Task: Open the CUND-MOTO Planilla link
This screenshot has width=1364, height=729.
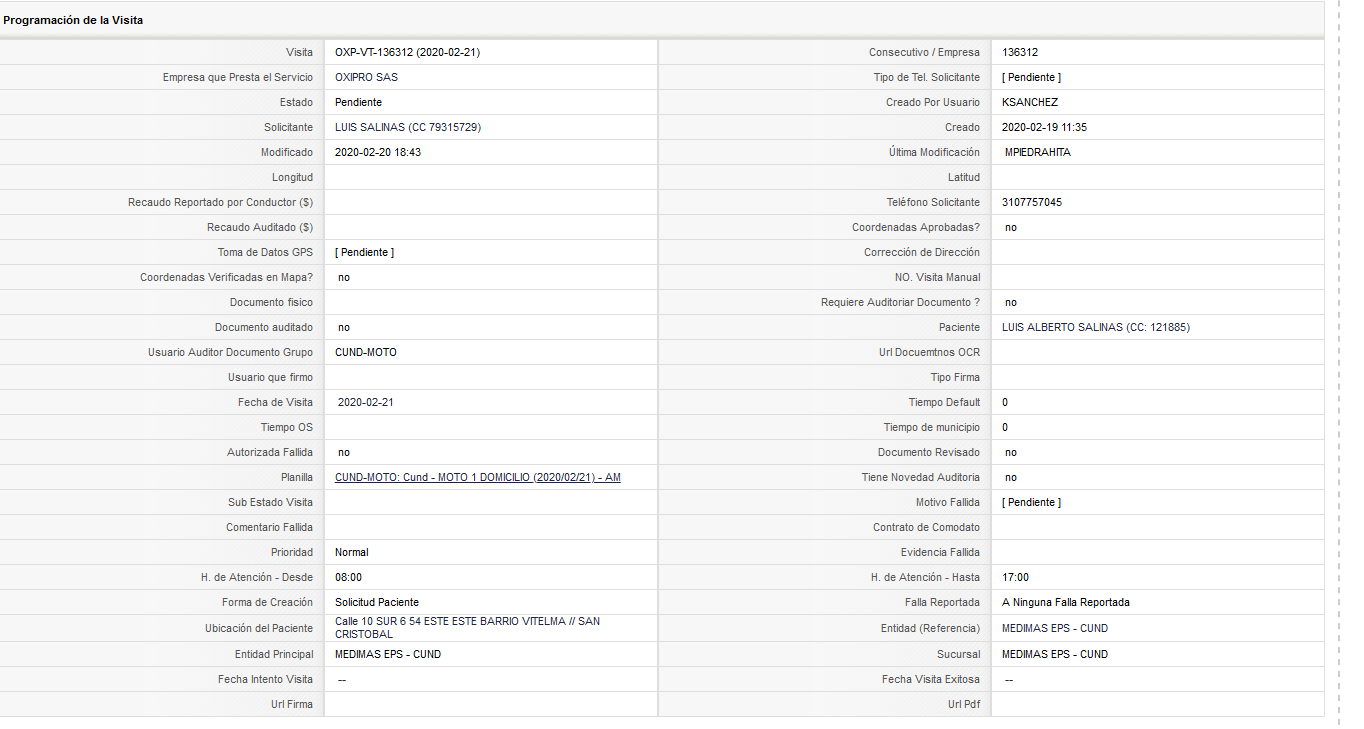Action: [x=477, y=477]
